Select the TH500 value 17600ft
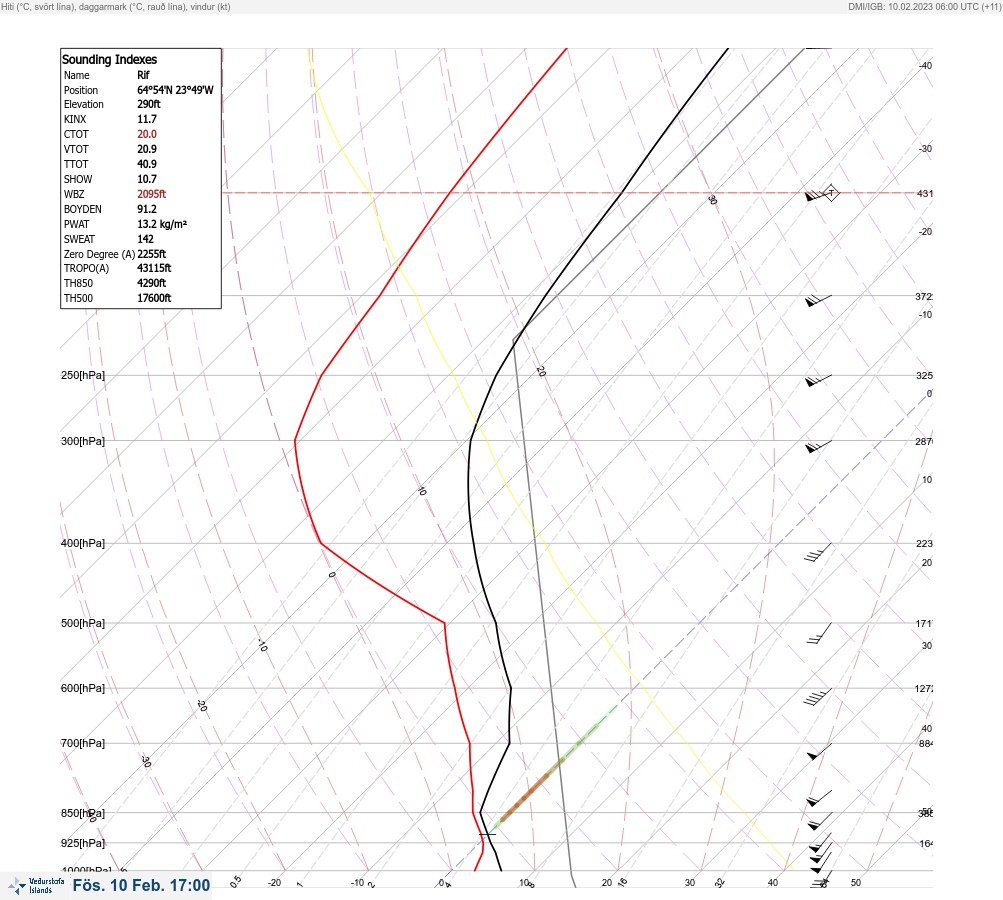The height and width of the screenshot is (900, 1003). tap(154, 298)
